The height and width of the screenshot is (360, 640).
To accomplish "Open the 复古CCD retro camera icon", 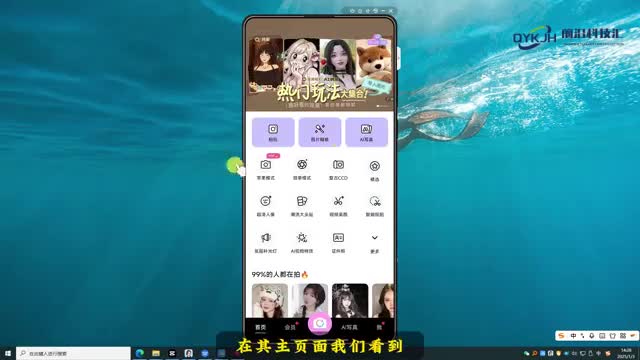I will [338, 164].
